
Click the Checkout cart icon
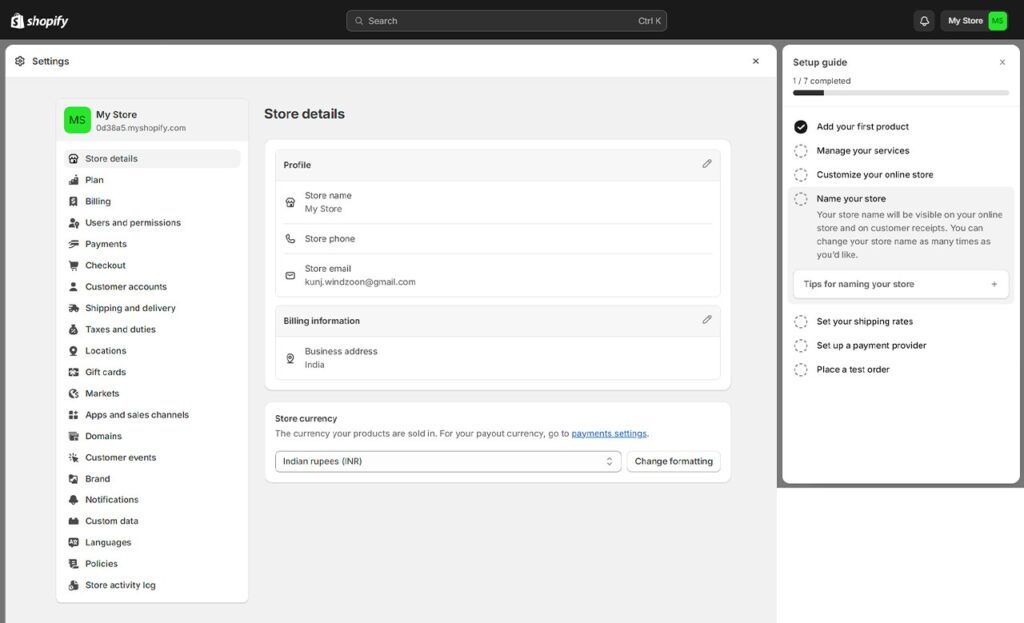point(73,265)
